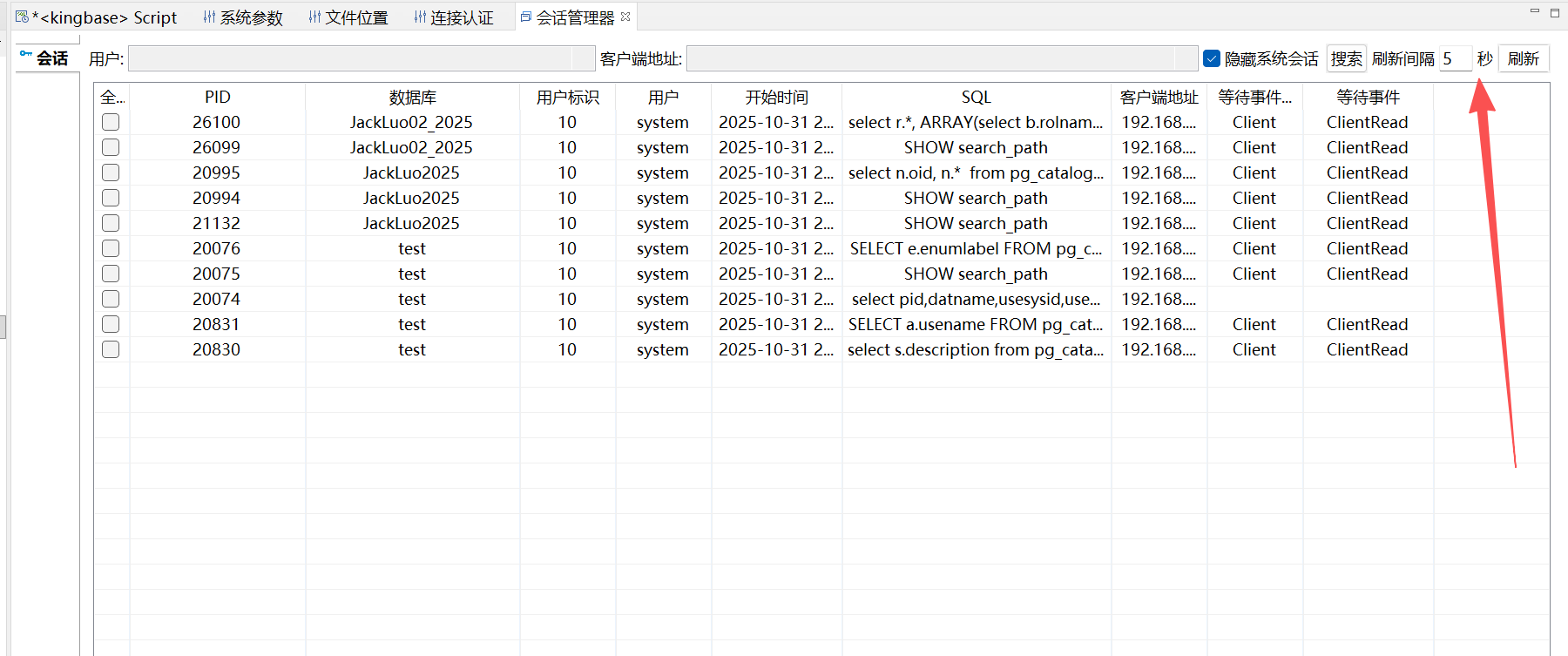This screenshot has width=1568, height=656.
Task: Open the 文件位置 tab
Action: (x=348, y=17)
